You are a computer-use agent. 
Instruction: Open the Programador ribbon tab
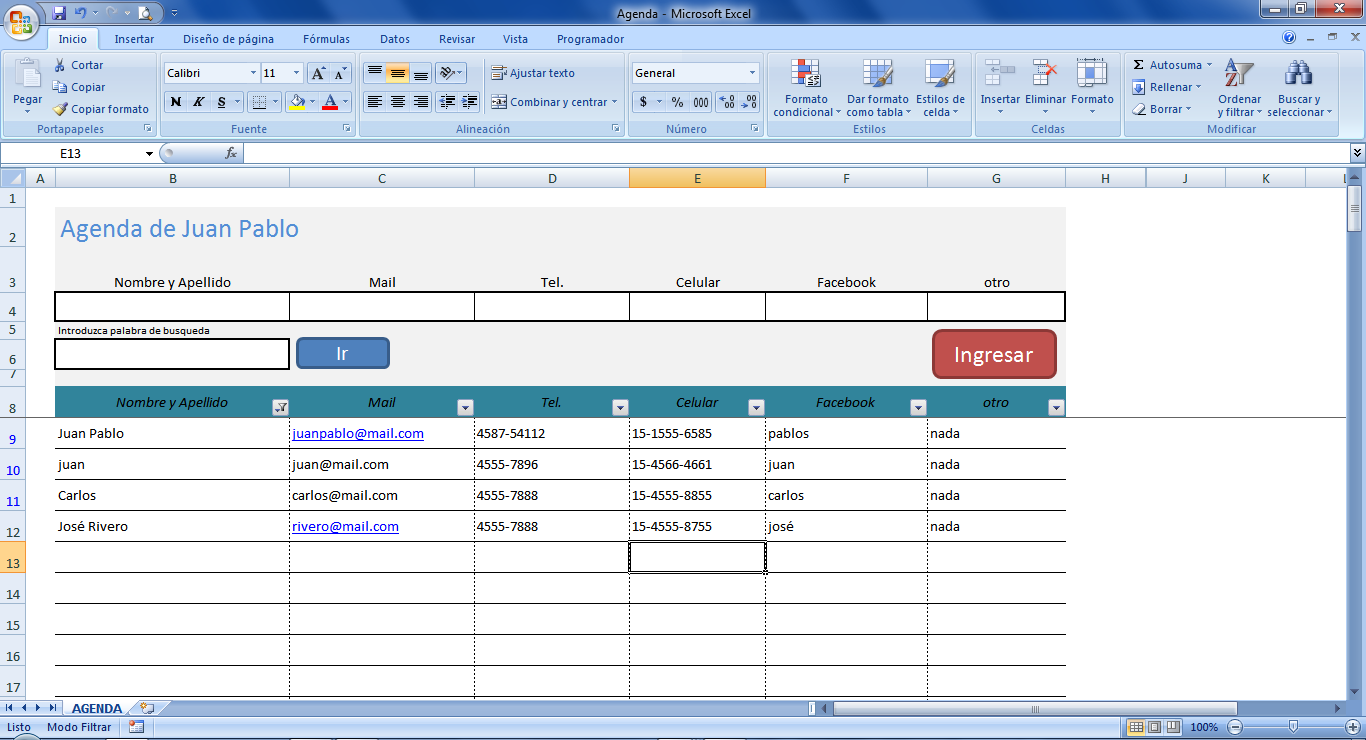pyautogui.click(x=590, y=39)
